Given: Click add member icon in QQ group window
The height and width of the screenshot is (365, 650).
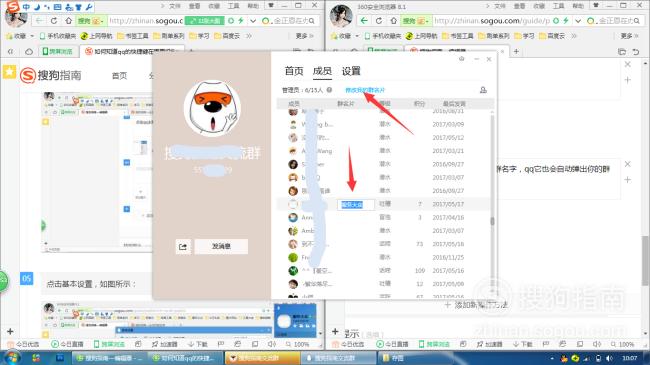Looking at the screenshot, I should click(483, 90).
